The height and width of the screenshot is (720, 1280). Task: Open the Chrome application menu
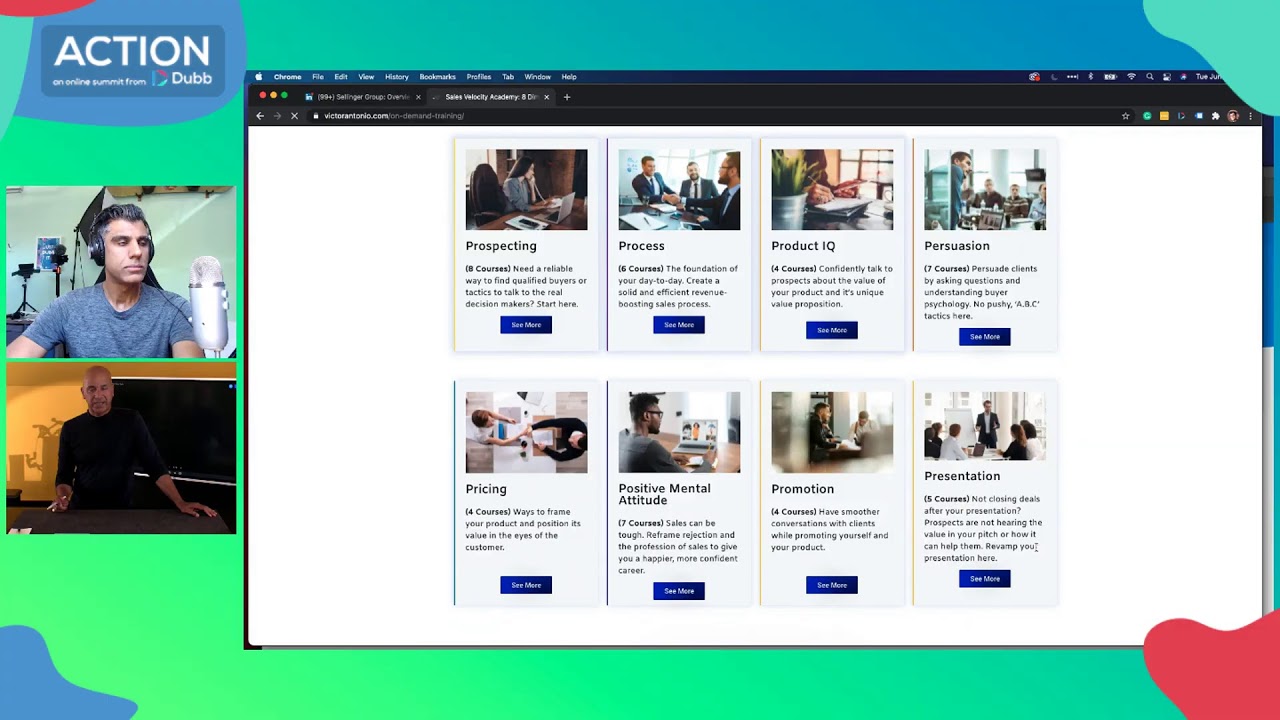point(287,77)
